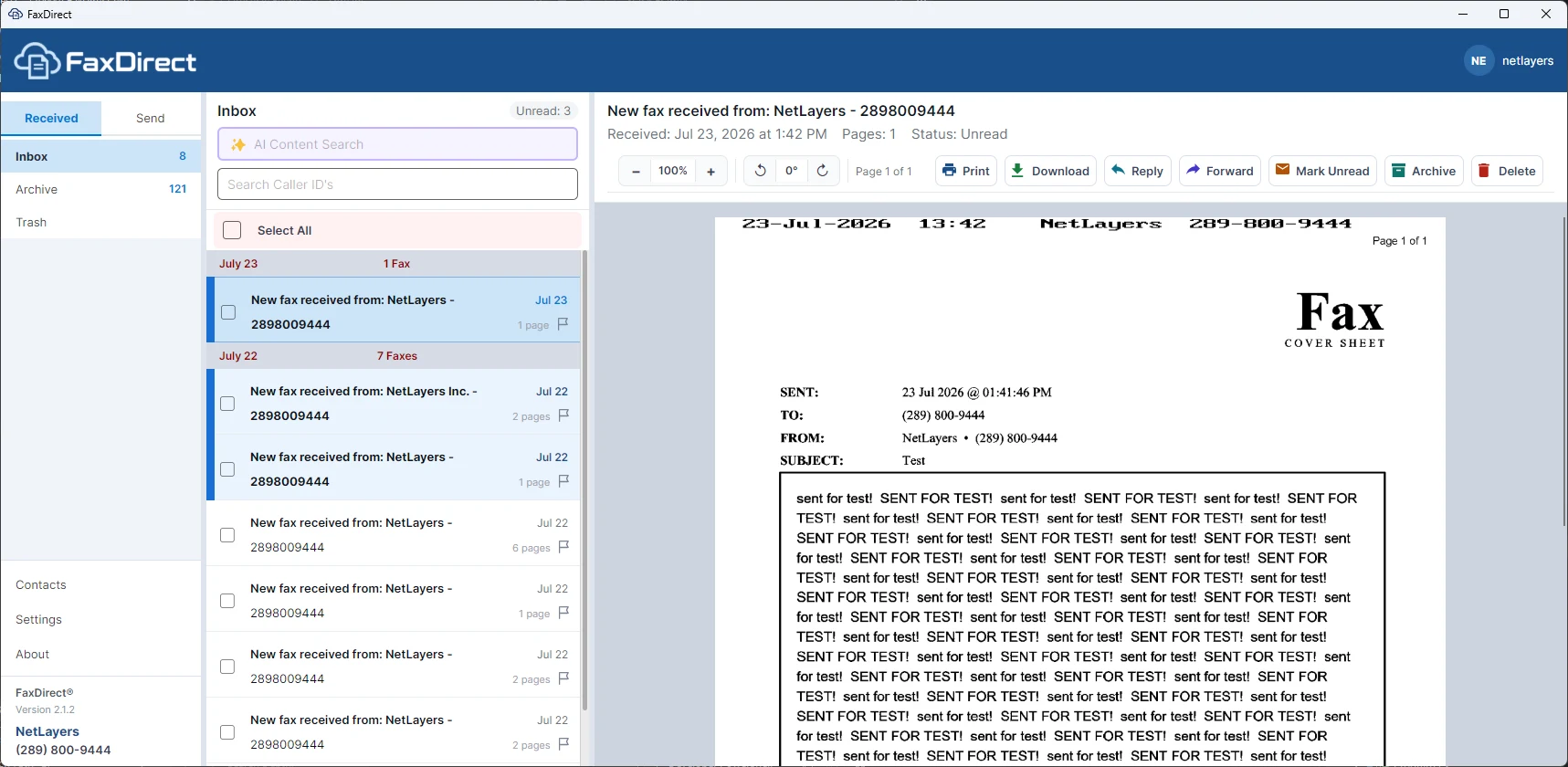Open the Archive folder
Screen dimensions: 1568x767
point(100,189)
